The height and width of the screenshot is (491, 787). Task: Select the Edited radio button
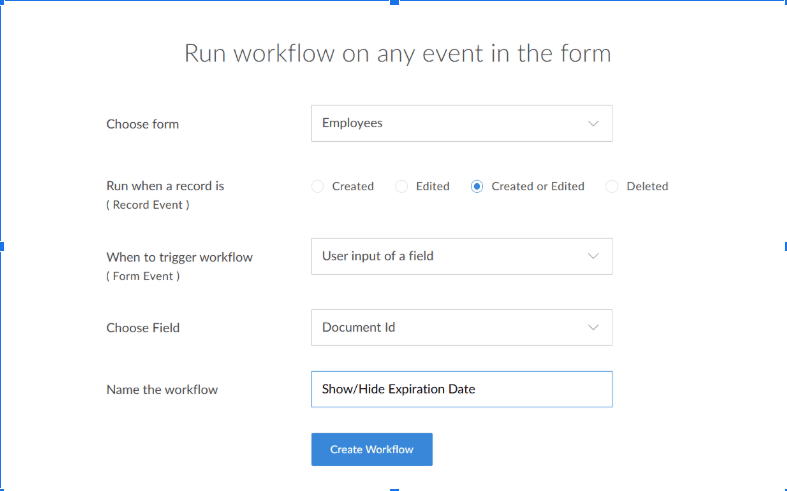pyautogui.click(x=402, y=186)
